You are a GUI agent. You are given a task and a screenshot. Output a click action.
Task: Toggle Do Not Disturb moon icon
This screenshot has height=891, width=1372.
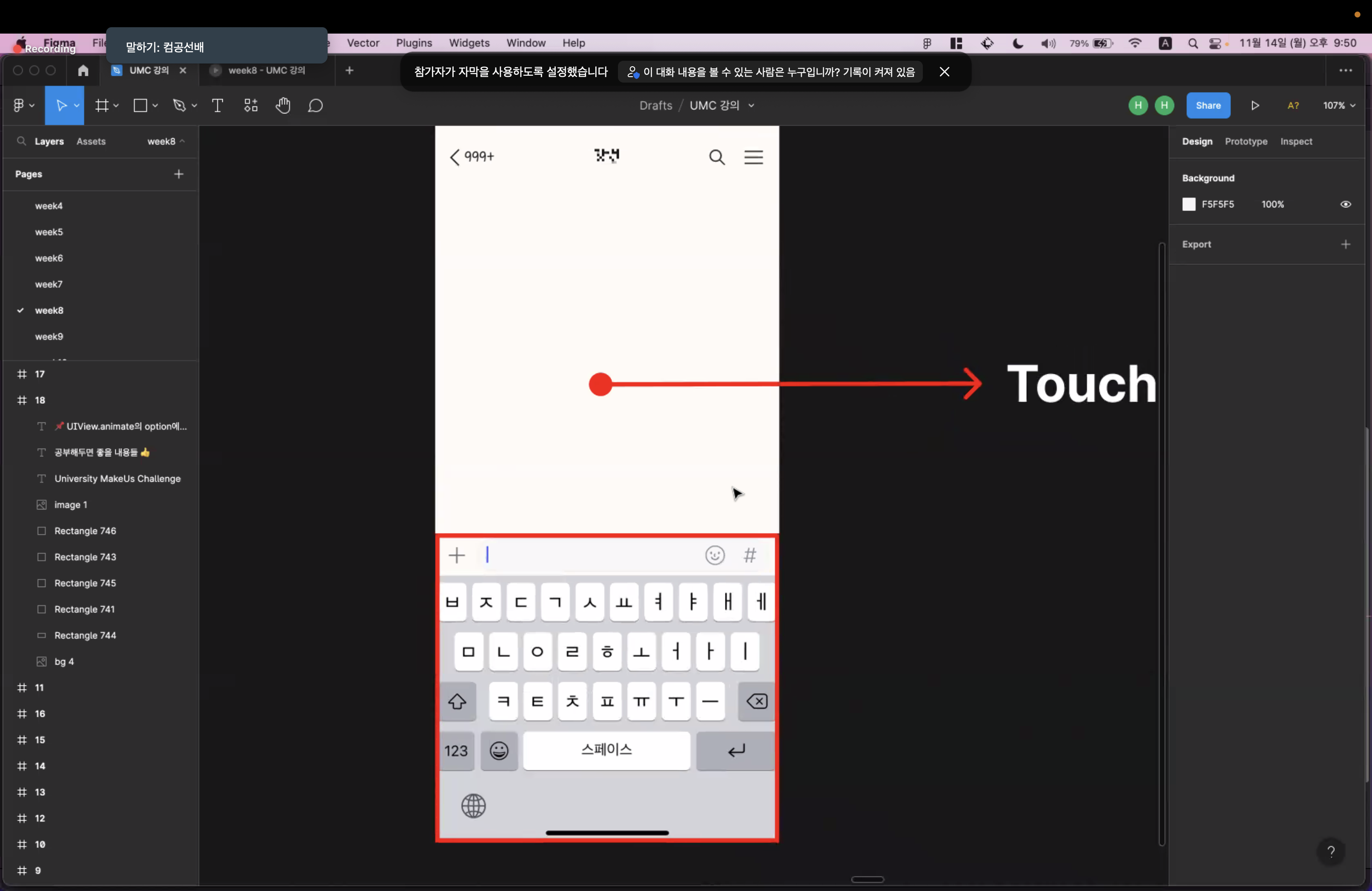pos(1018,43)
